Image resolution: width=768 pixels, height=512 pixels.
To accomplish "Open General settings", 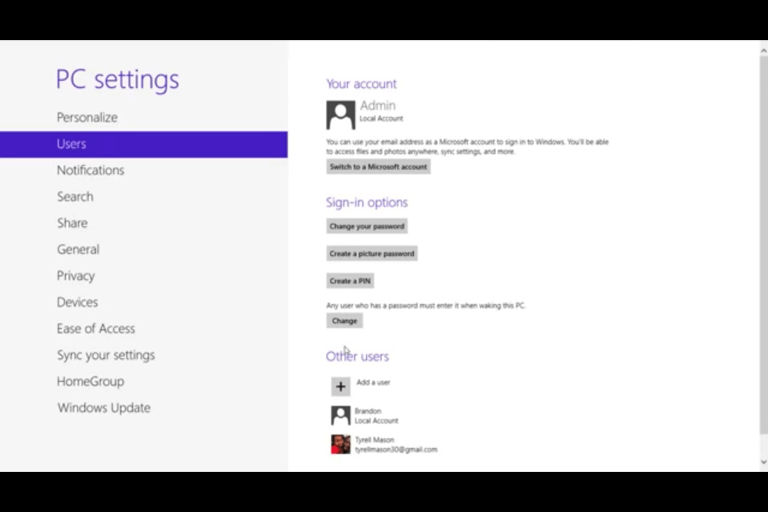I will pyautogui.click(x=78, y=249).
